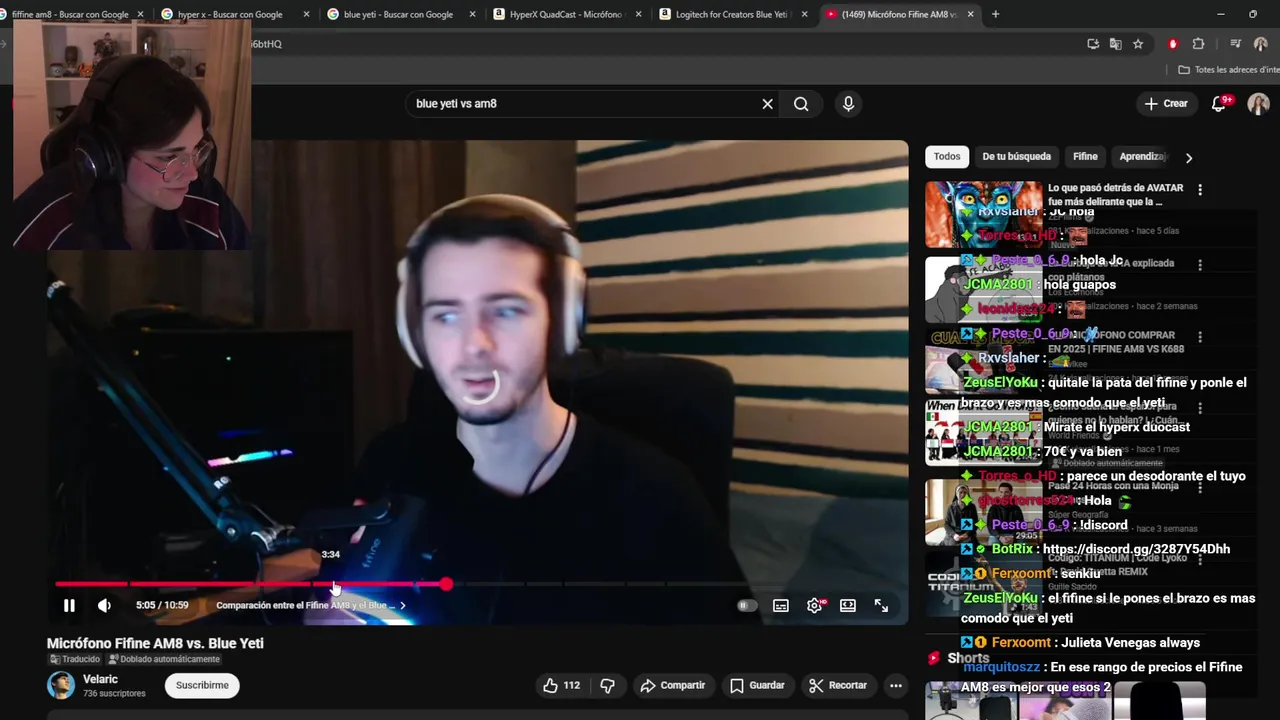The image size is (1280, 720).
Task: Select the 'Fifine' filter chip
Action: click(x=1085, y=157)
